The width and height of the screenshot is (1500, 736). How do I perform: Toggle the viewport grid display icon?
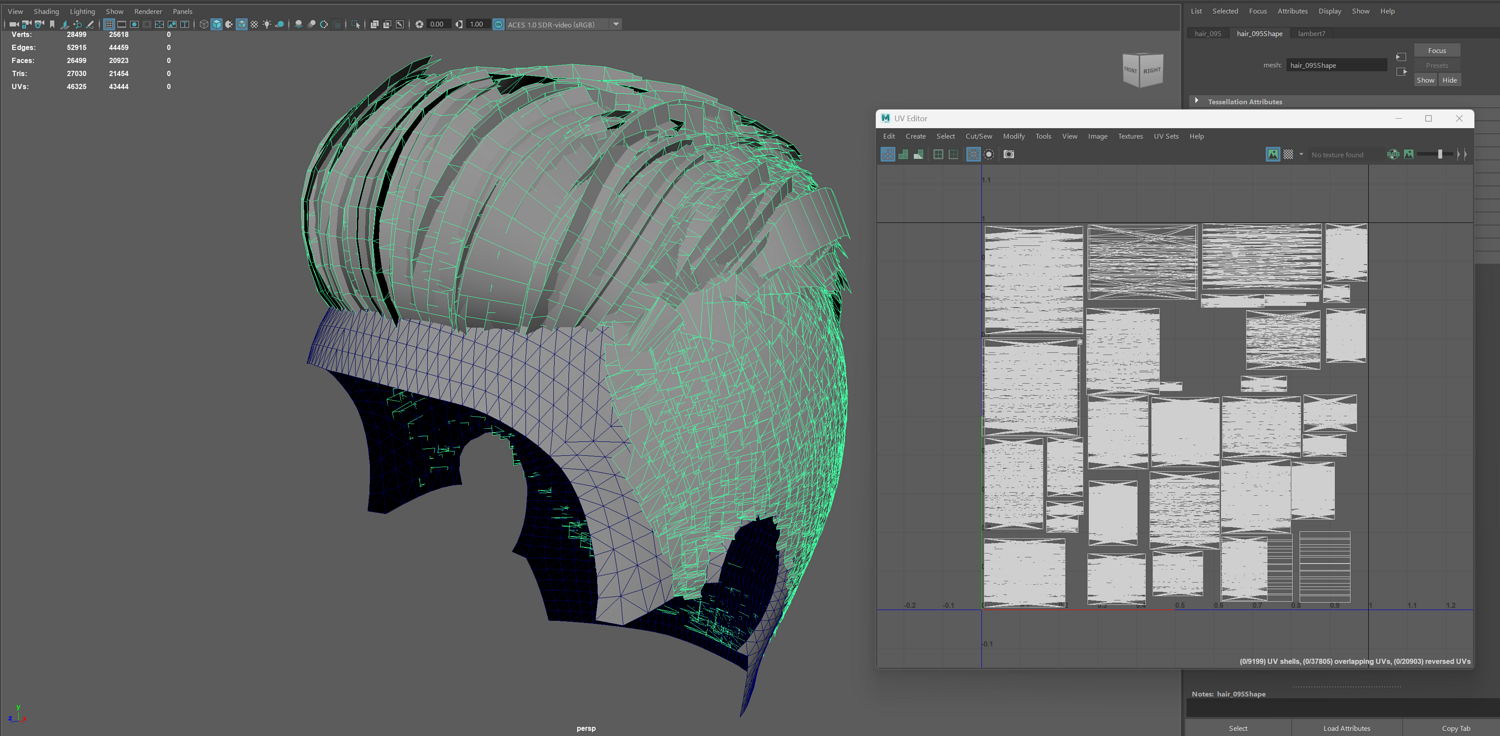coord(109,24)
